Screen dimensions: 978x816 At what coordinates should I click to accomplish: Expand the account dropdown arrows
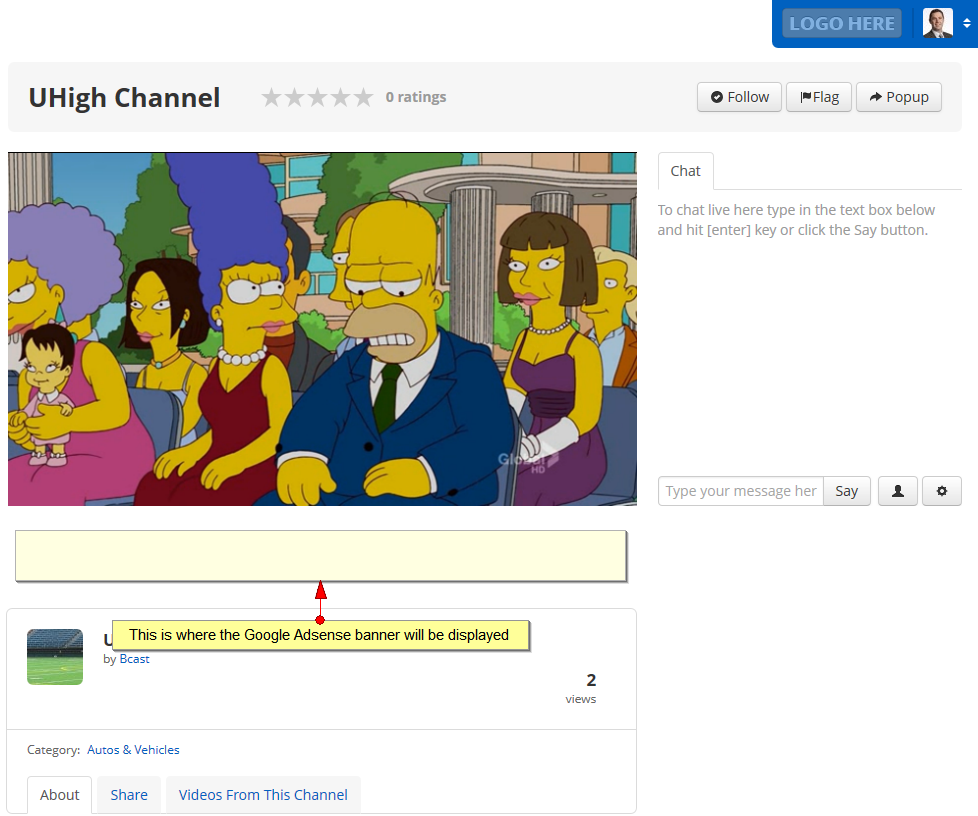966,23
